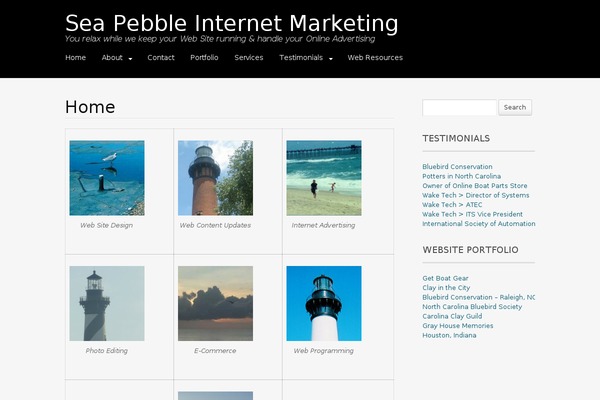Open International Society of Automation link
The image size is (600, 400).
coord(479,224)
